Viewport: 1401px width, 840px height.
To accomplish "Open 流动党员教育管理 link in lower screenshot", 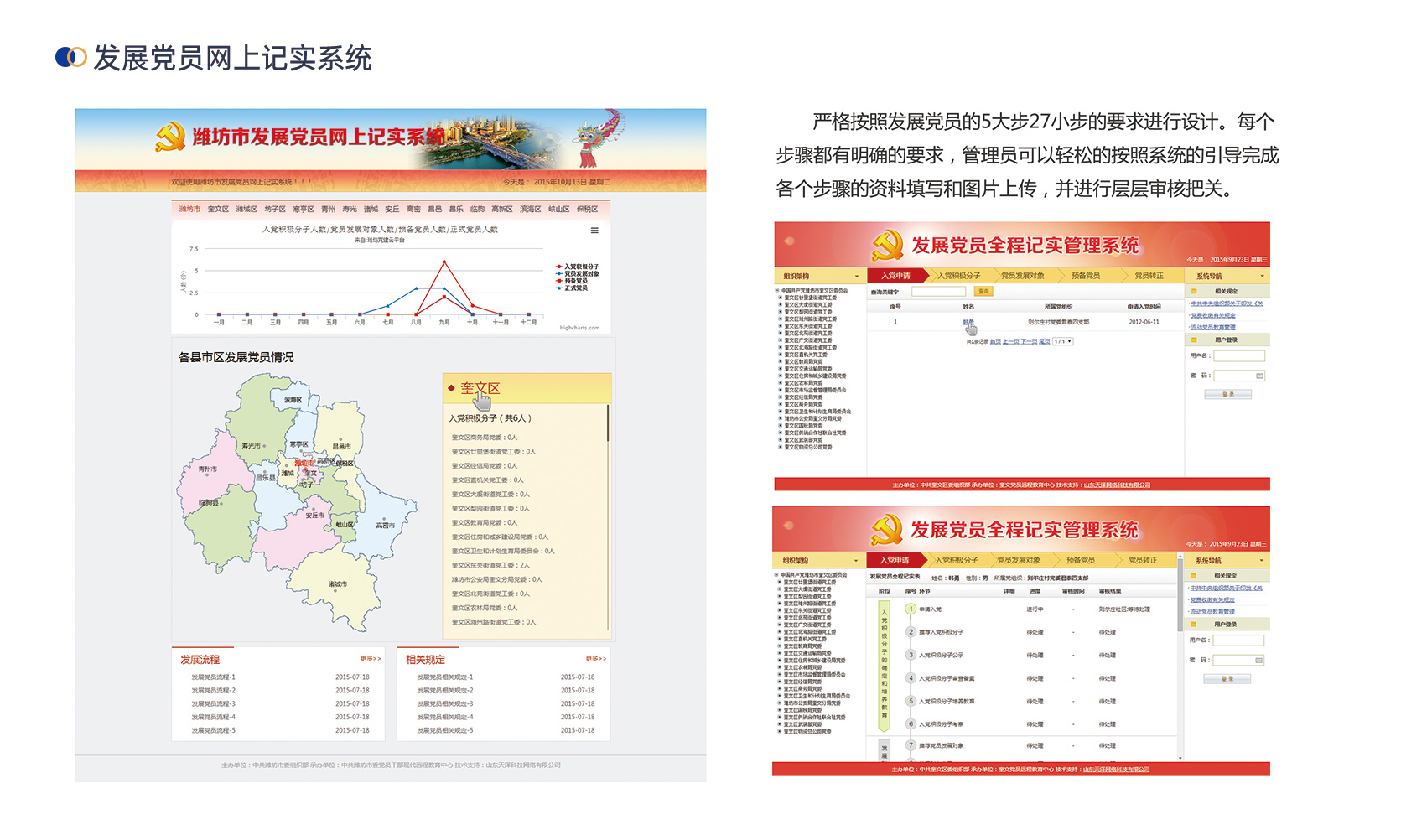I will (x=1212, y=612).
